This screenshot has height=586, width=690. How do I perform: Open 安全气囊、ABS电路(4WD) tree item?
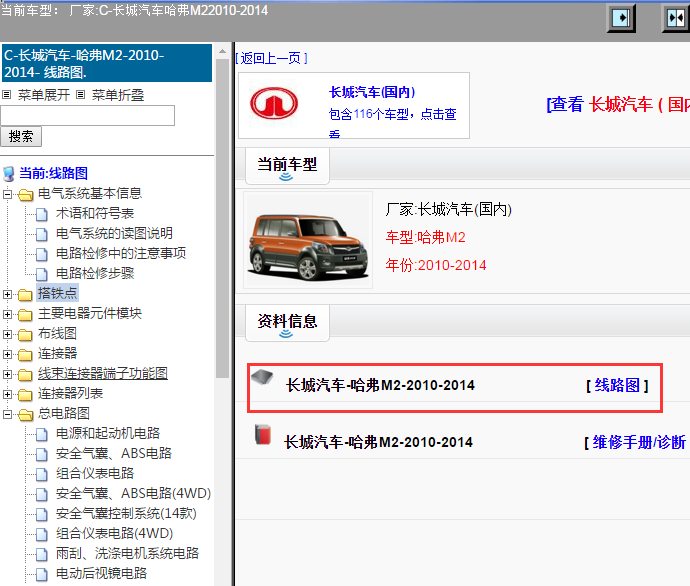coord(133,494)
